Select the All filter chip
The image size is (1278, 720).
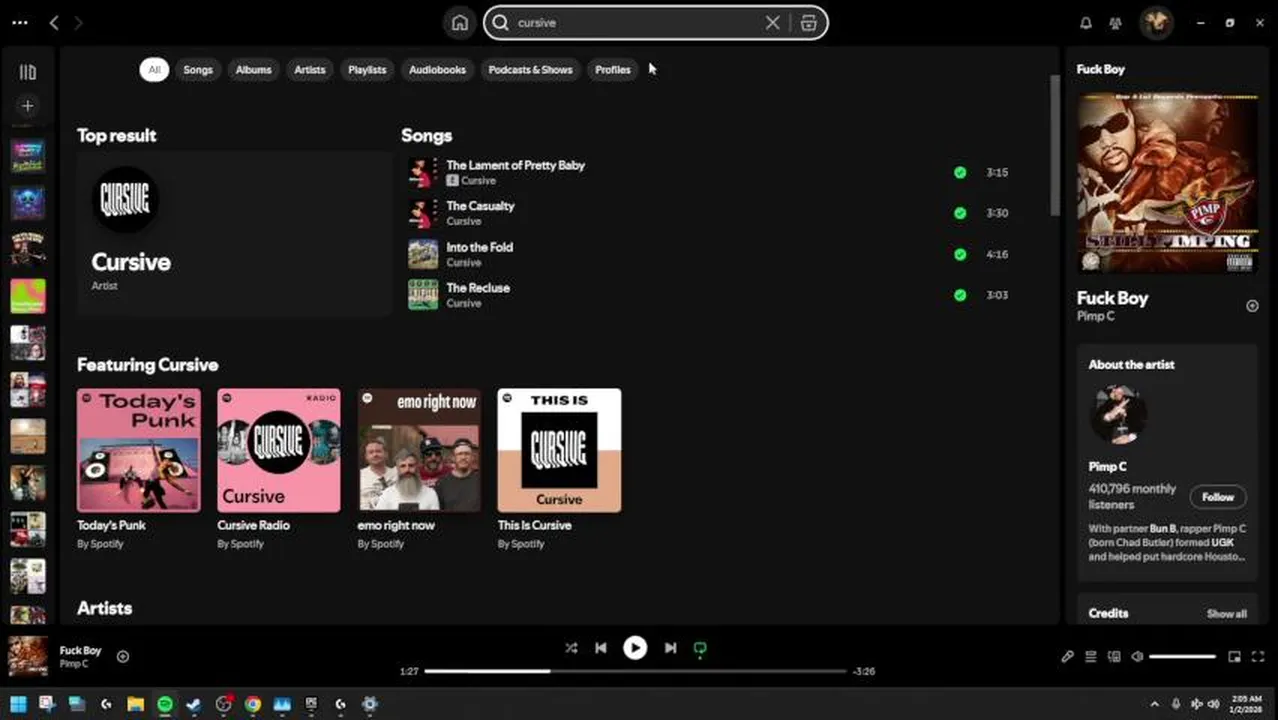(x=154, y=69)
